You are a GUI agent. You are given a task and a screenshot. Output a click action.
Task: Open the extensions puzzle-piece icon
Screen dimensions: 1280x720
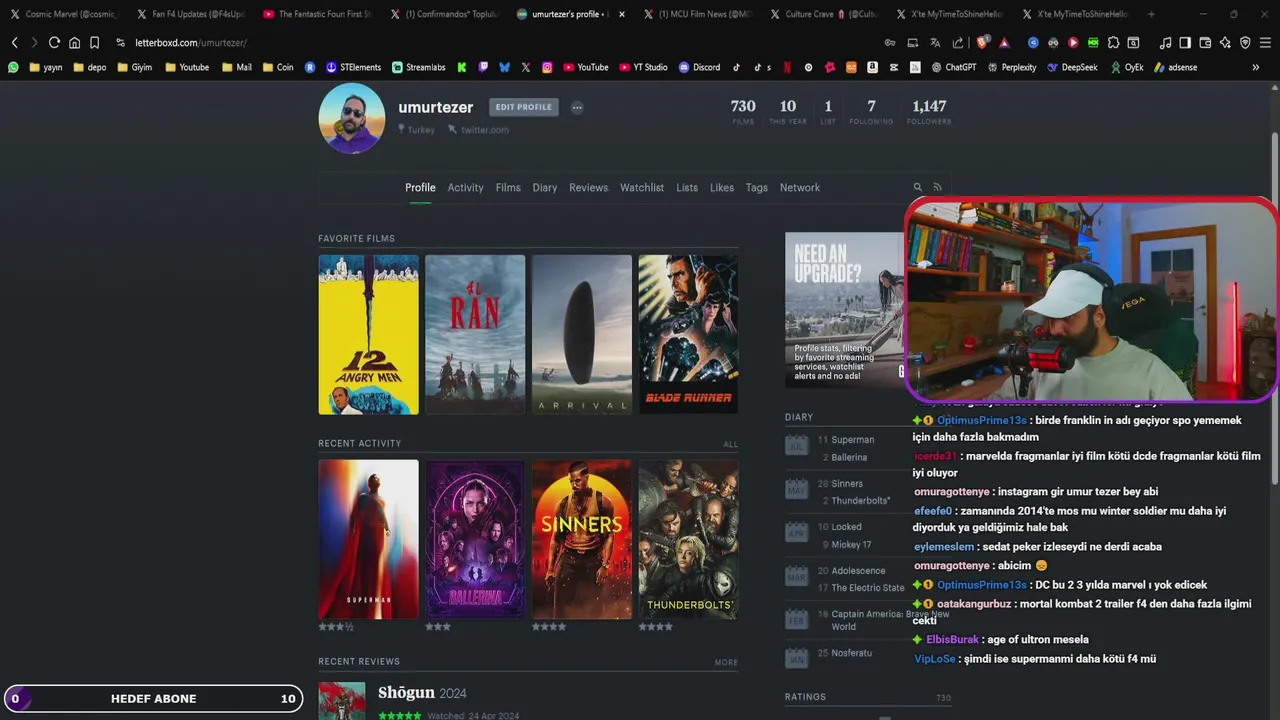pos(1113,43)
